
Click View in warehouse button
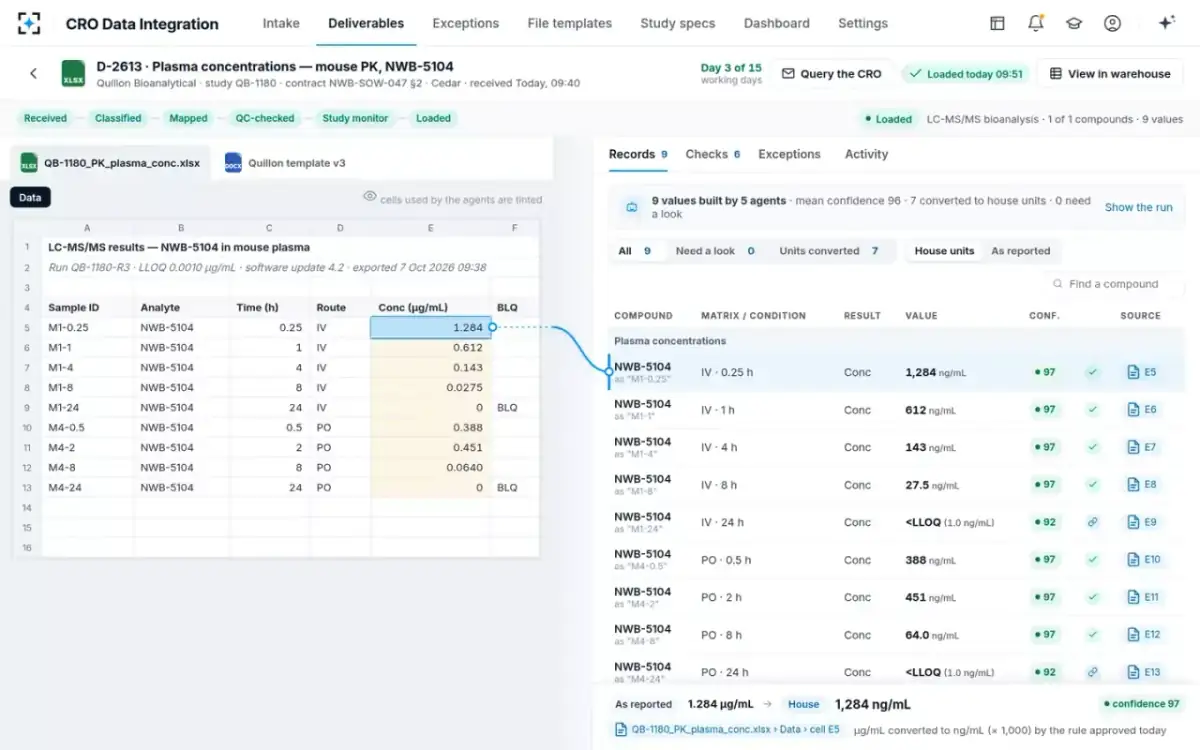point(1109,74)
